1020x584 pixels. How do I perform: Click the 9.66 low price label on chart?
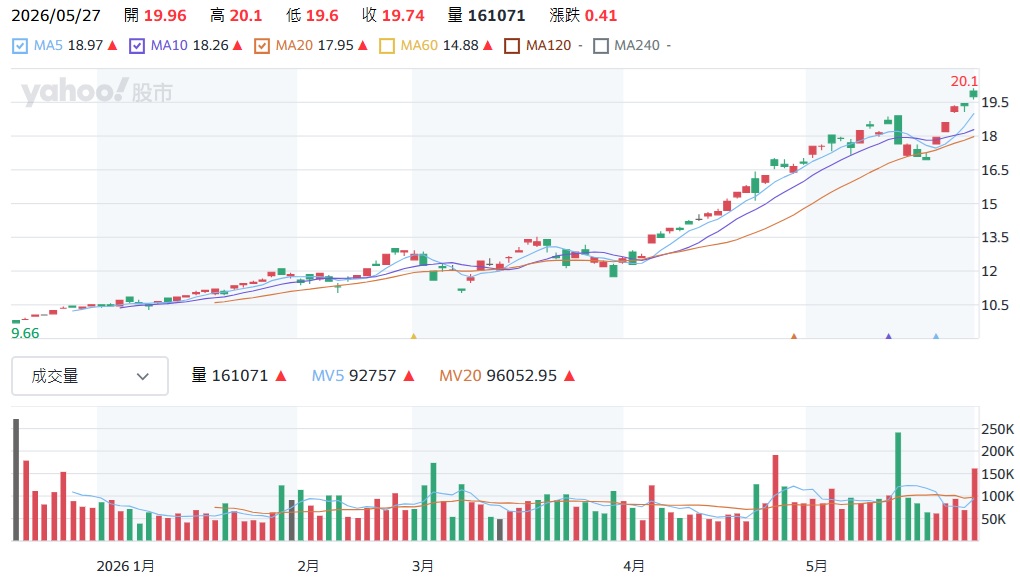click(25, 333)
